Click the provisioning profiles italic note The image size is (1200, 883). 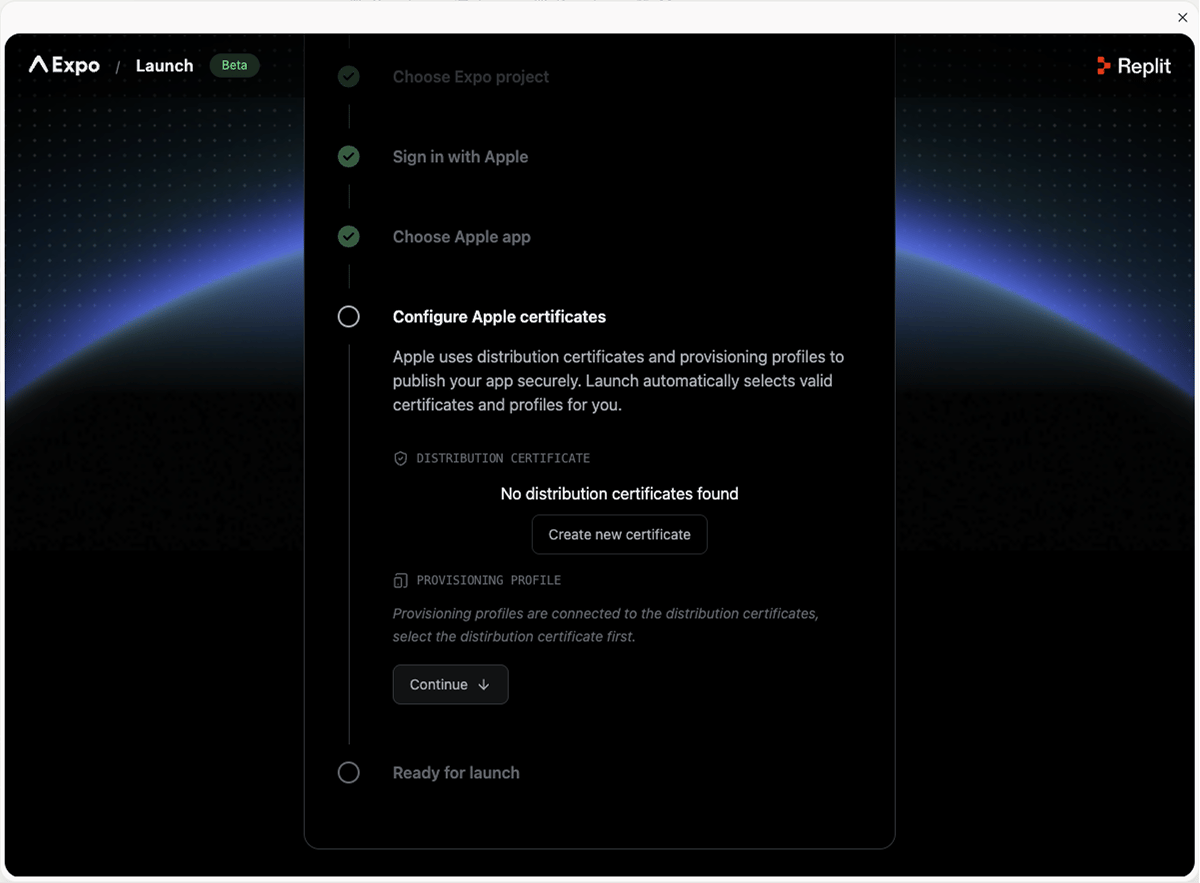[x=606, y=625]
